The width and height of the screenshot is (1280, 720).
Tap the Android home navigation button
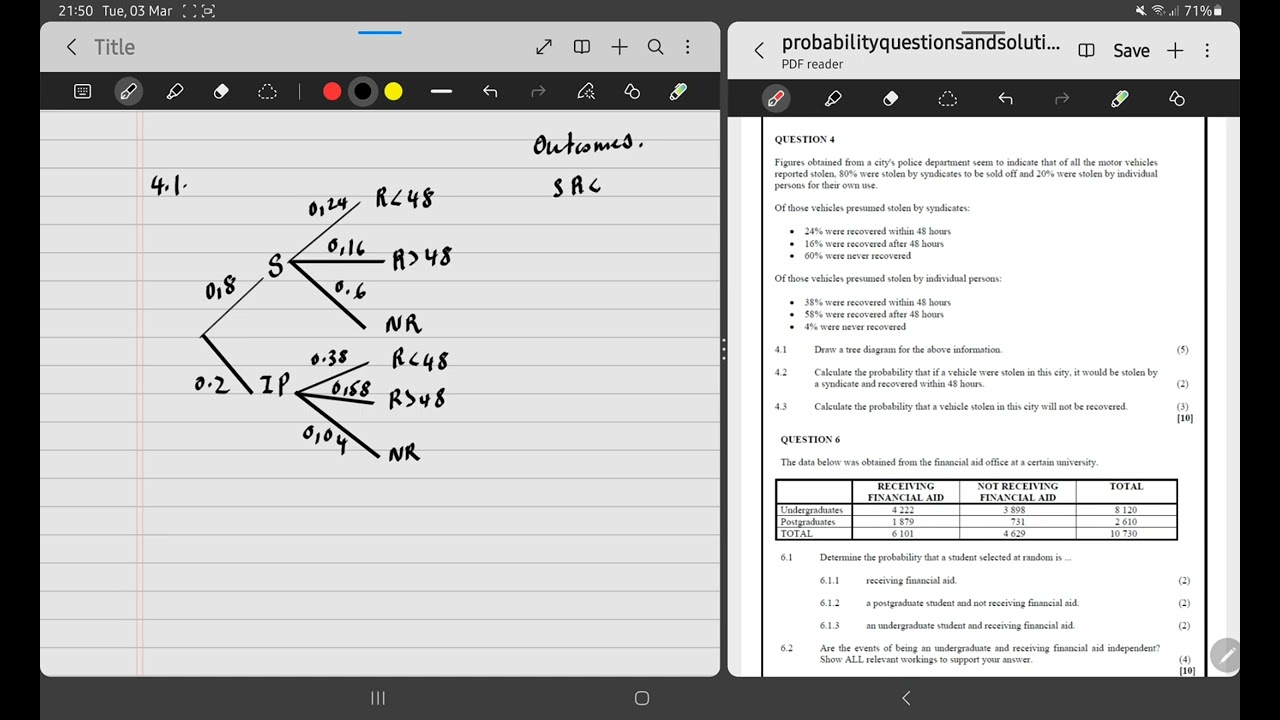642,698
